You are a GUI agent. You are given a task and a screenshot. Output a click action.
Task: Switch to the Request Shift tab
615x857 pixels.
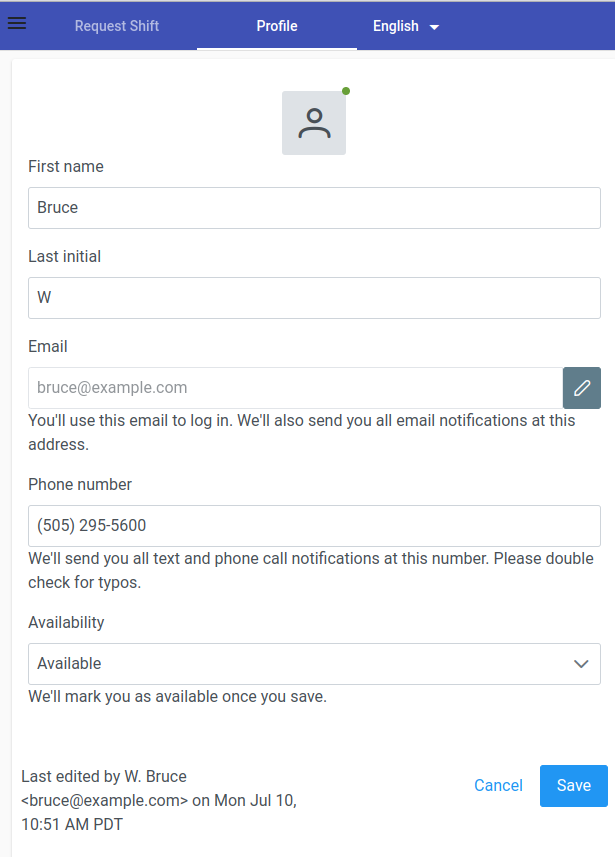coord(116,26)
